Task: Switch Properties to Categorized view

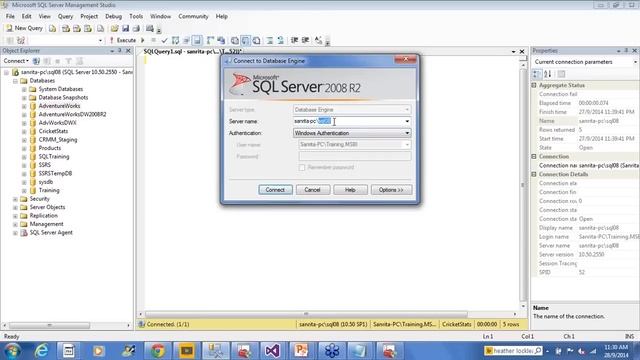Action: click(537, 74)
